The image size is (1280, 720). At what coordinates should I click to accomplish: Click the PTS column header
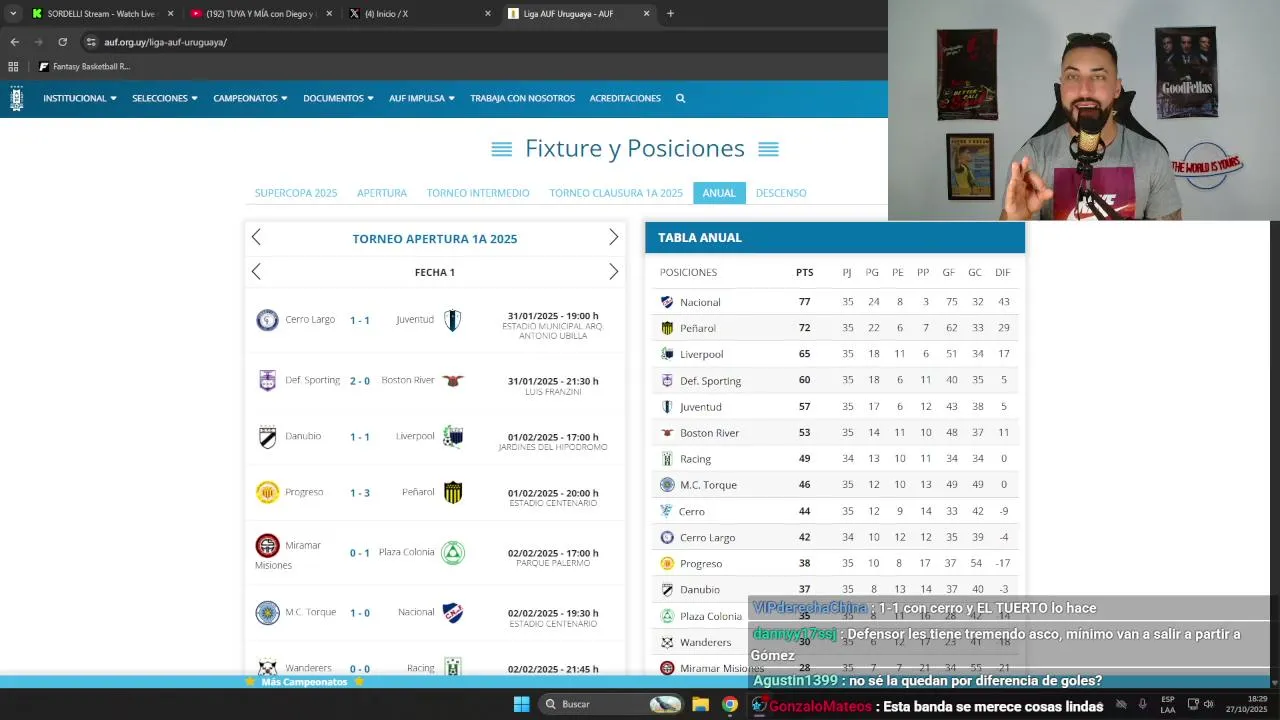point(804,272)
